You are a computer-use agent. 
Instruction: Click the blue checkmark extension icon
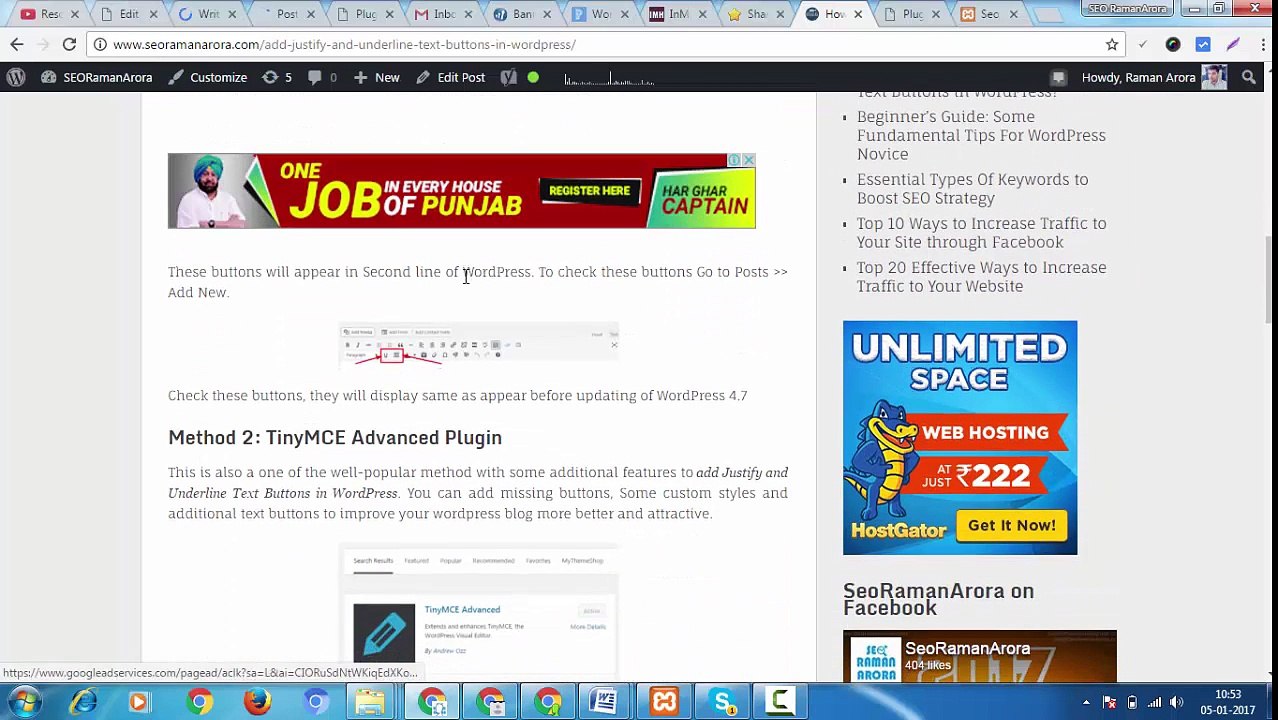[x=1203, y=44]
